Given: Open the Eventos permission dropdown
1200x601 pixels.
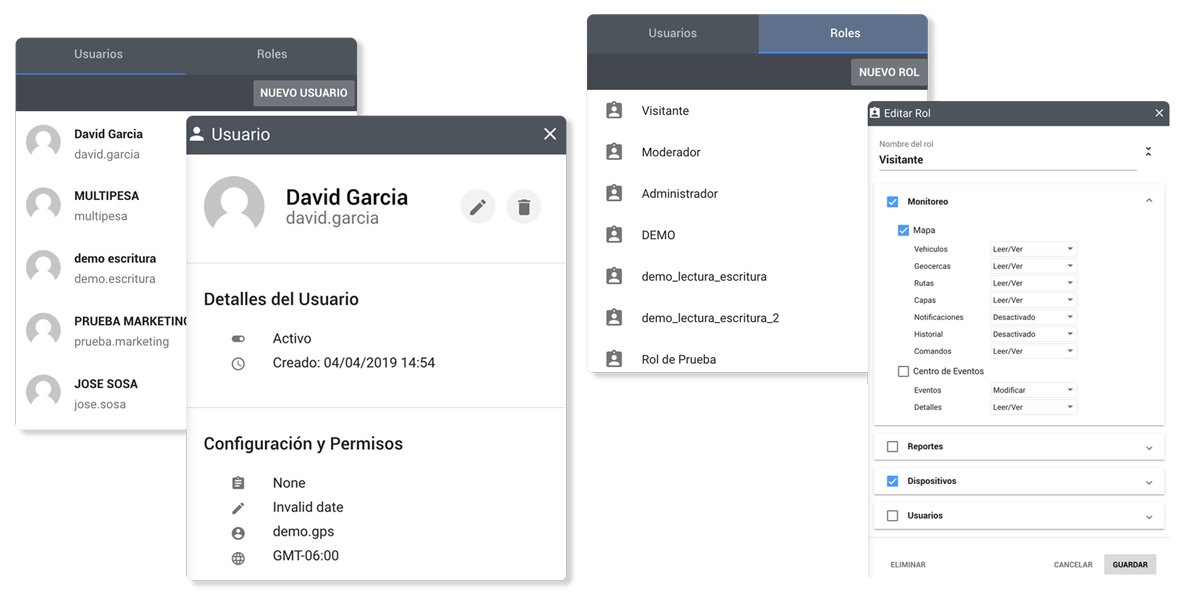Looking at the screenshot, I should 1033,390.
